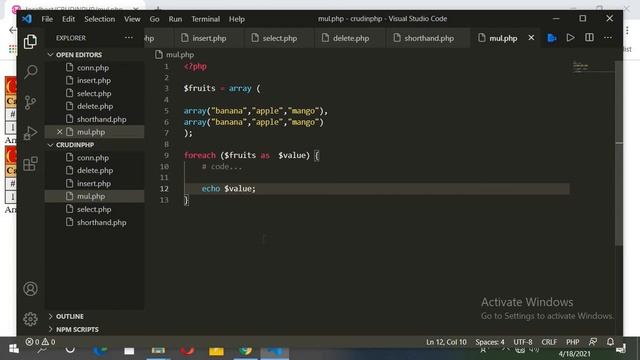Click the Run Code play button

coord(570,38)
